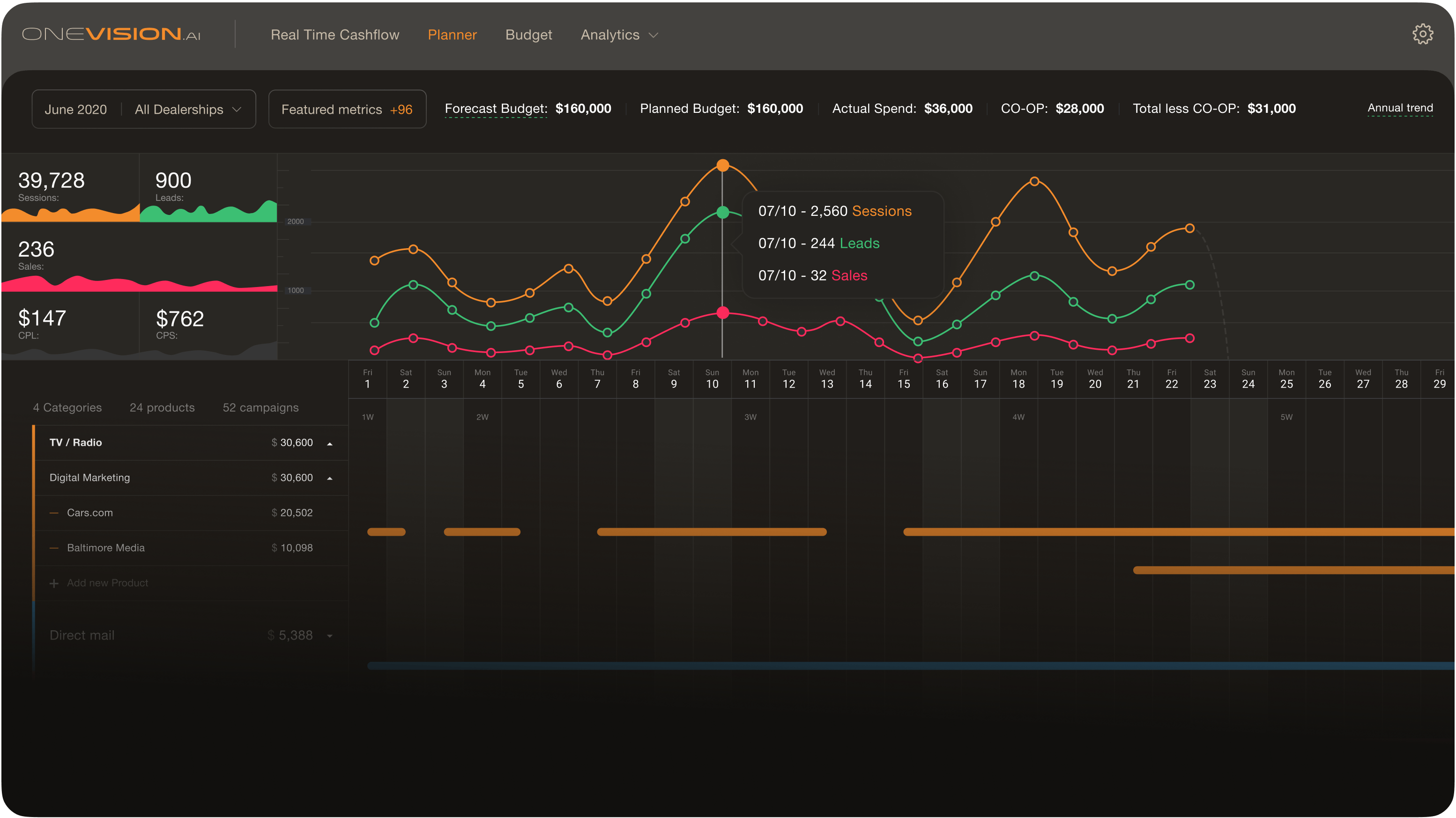Select the highlighted red Sales data point

(722, 312)
